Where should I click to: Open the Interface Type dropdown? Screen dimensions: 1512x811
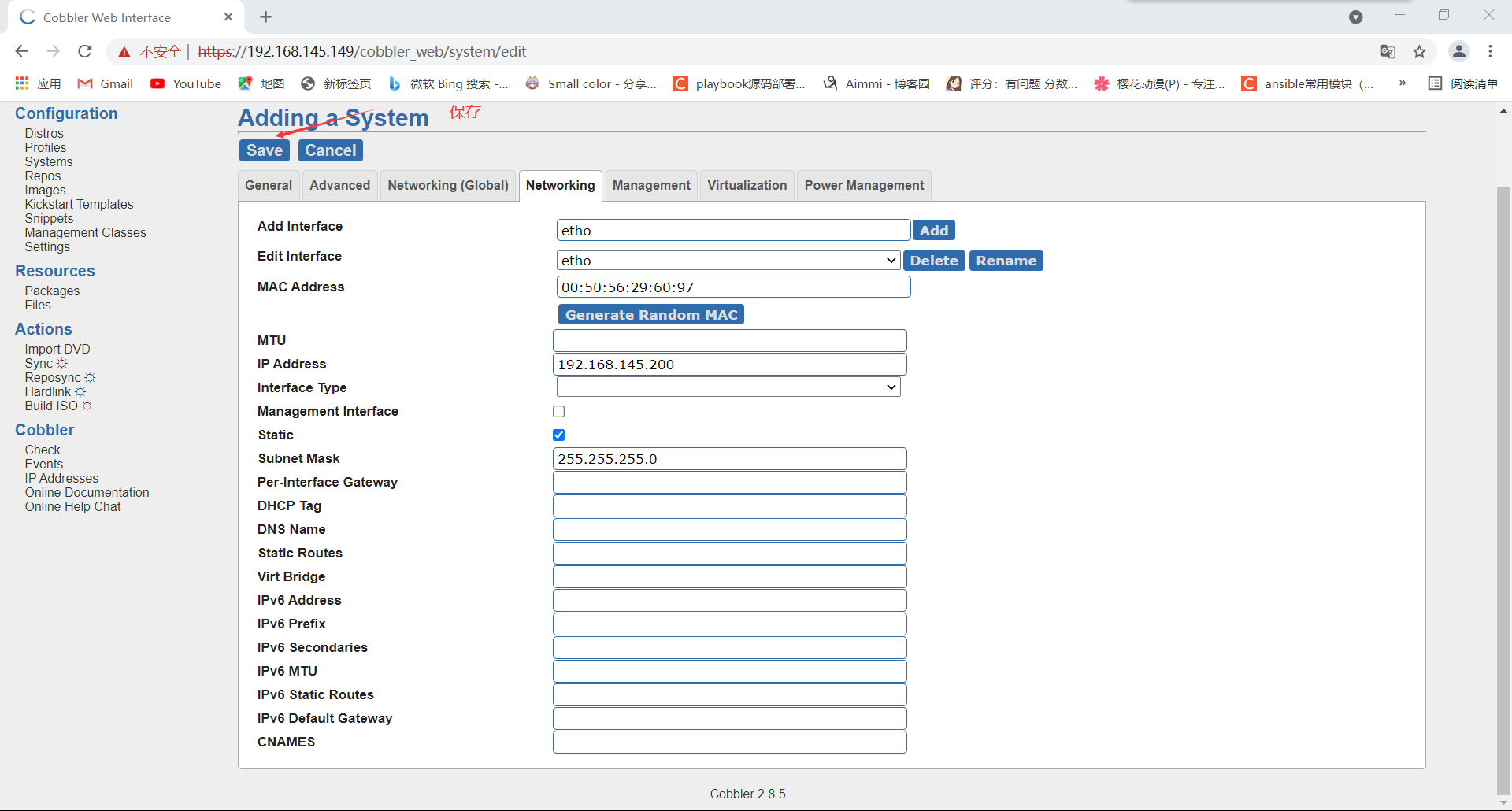[x=728, y=387]
